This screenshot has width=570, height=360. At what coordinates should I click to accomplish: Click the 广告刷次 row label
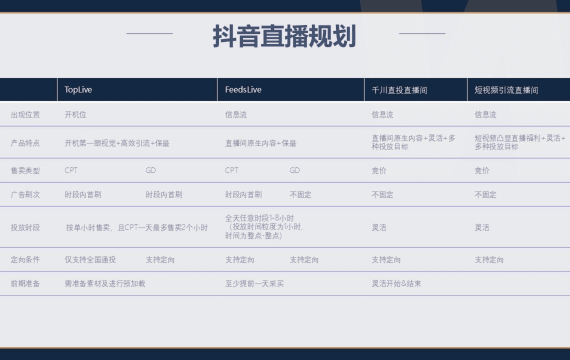click(25, 195)
